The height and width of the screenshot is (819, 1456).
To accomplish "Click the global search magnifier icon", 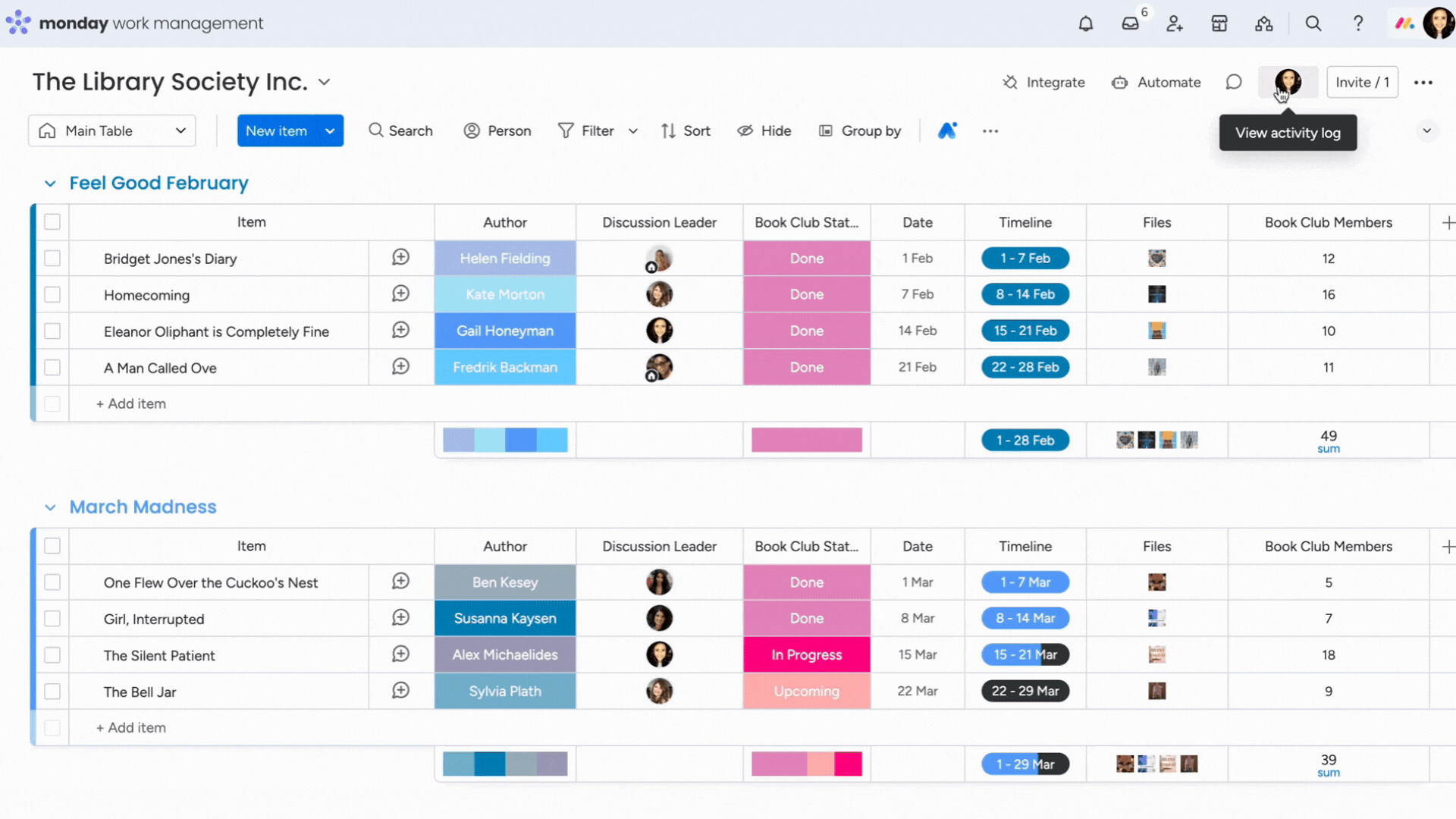I will tap(1313, 22).
